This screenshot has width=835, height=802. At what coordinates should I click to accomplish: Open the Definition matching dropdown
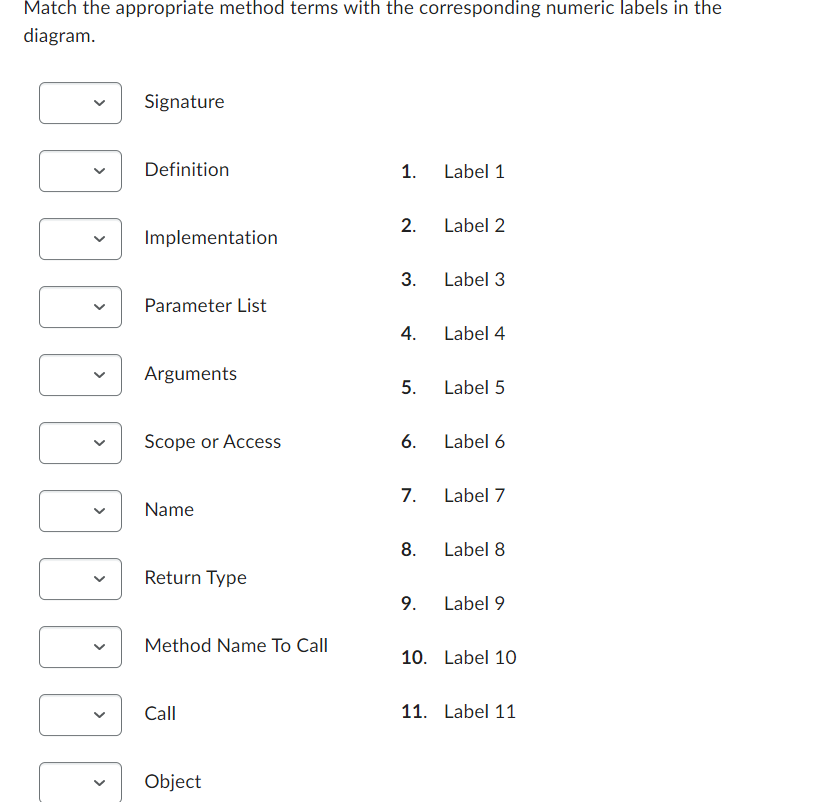pyautogui.click(x=80, y=171)
